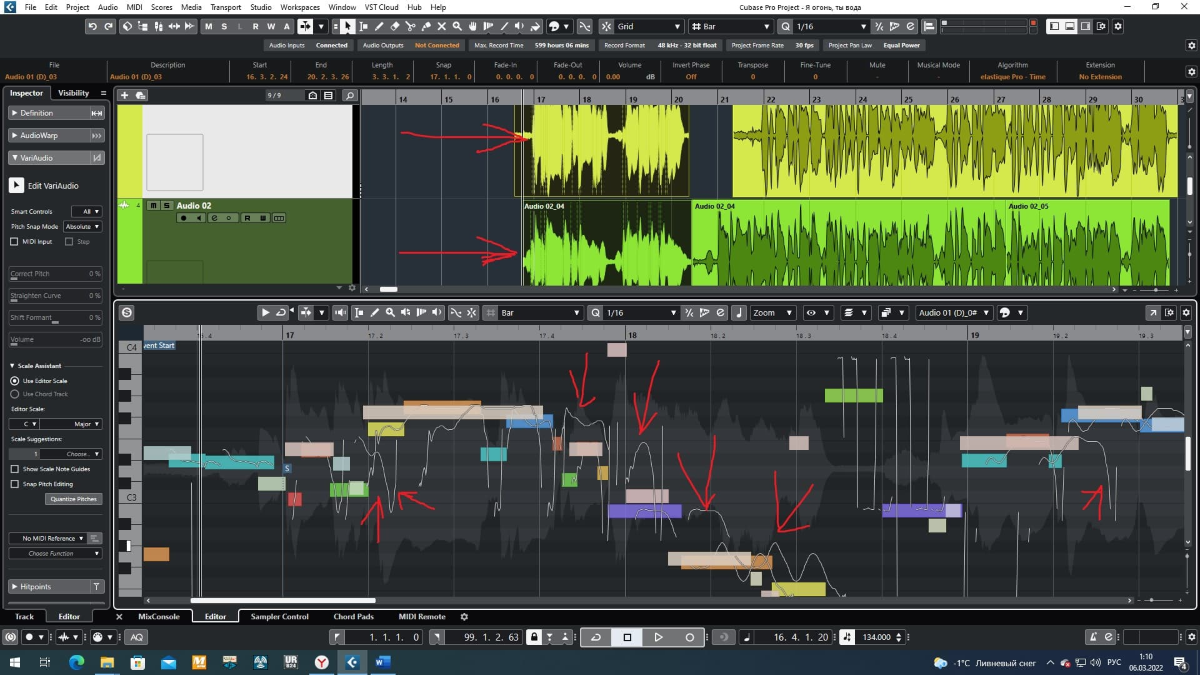Switch to the MixConsole tab
Viewport: 1200px width, 675px height.
click(x=159, y=617)
